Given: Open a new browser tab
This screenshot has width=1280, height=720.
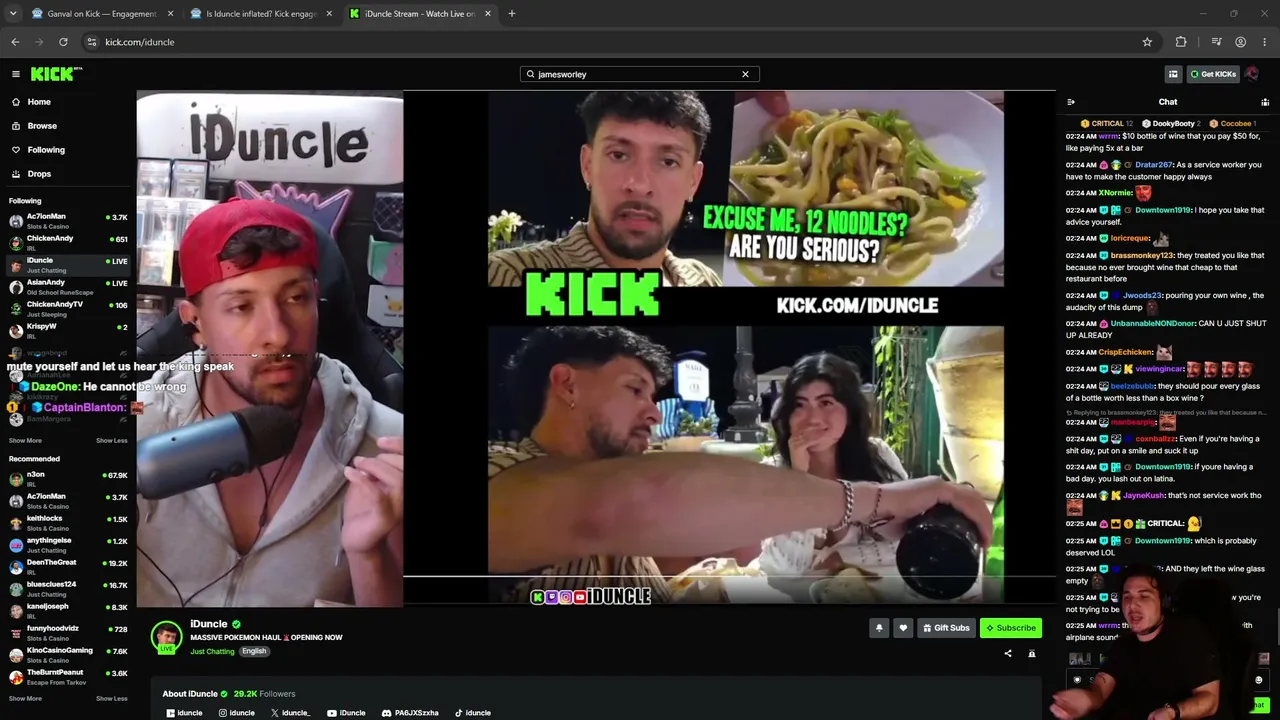Looking at the screenshot, I should (x=512, y=14).
